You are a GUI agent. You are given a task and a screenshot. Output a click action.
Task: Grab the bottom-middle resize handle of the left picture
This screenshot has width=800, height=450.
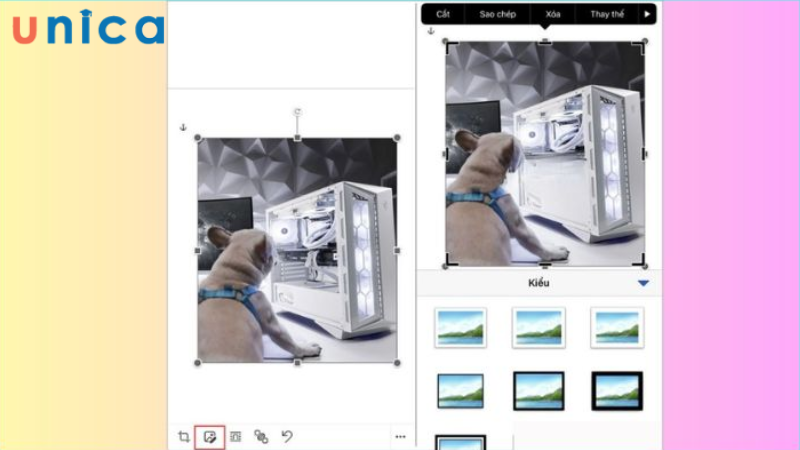coord(297,363)
